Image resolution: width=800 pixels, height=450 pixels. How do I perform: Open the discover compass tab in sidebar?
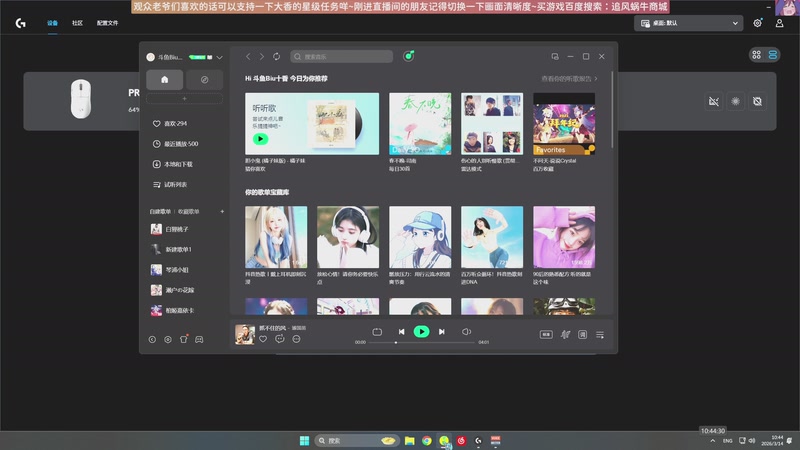(x=205, y=80)
